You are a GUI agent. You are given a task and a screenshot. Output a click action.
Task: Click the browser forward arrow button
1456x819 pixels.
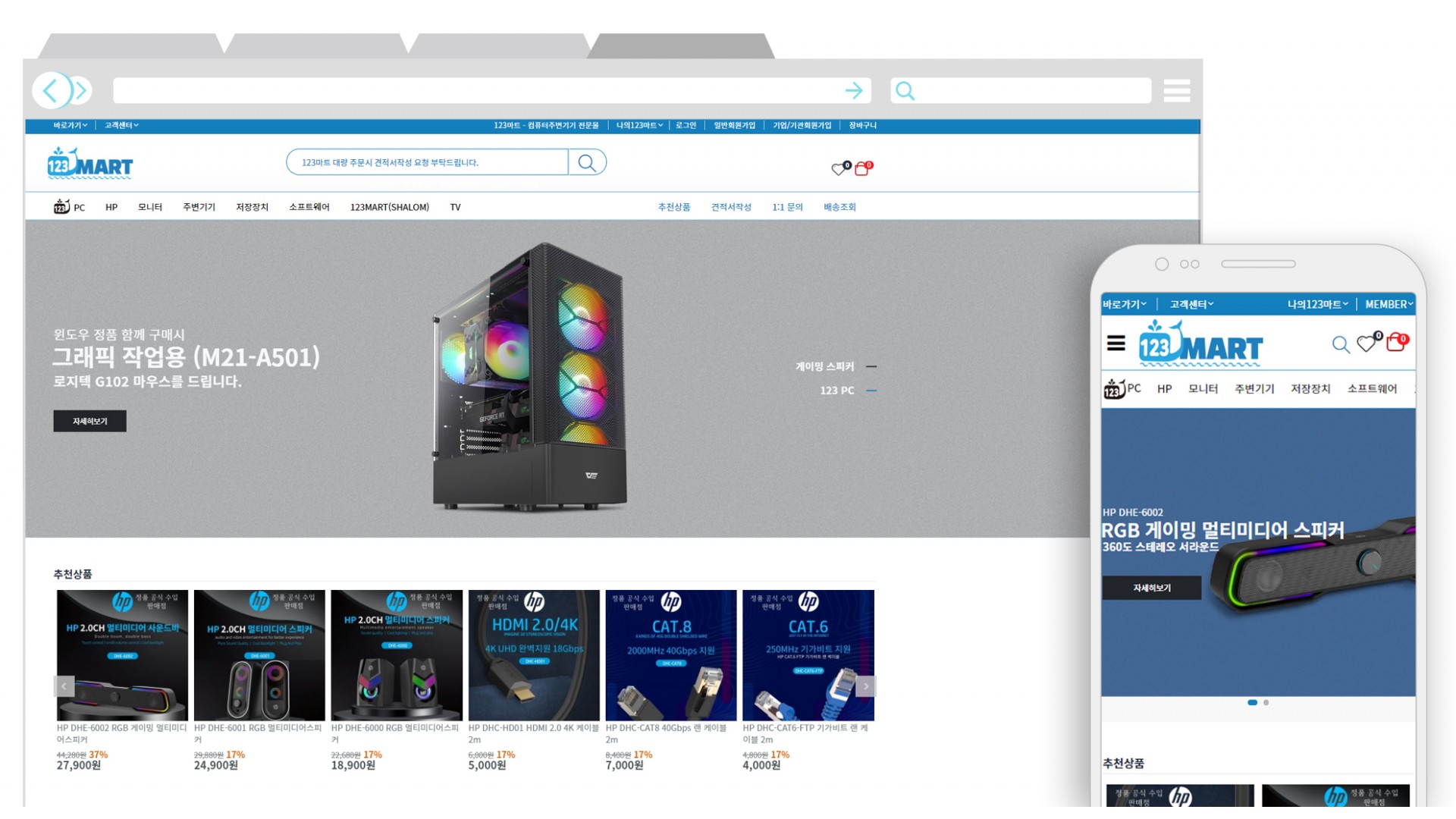(x=81, y=91)
